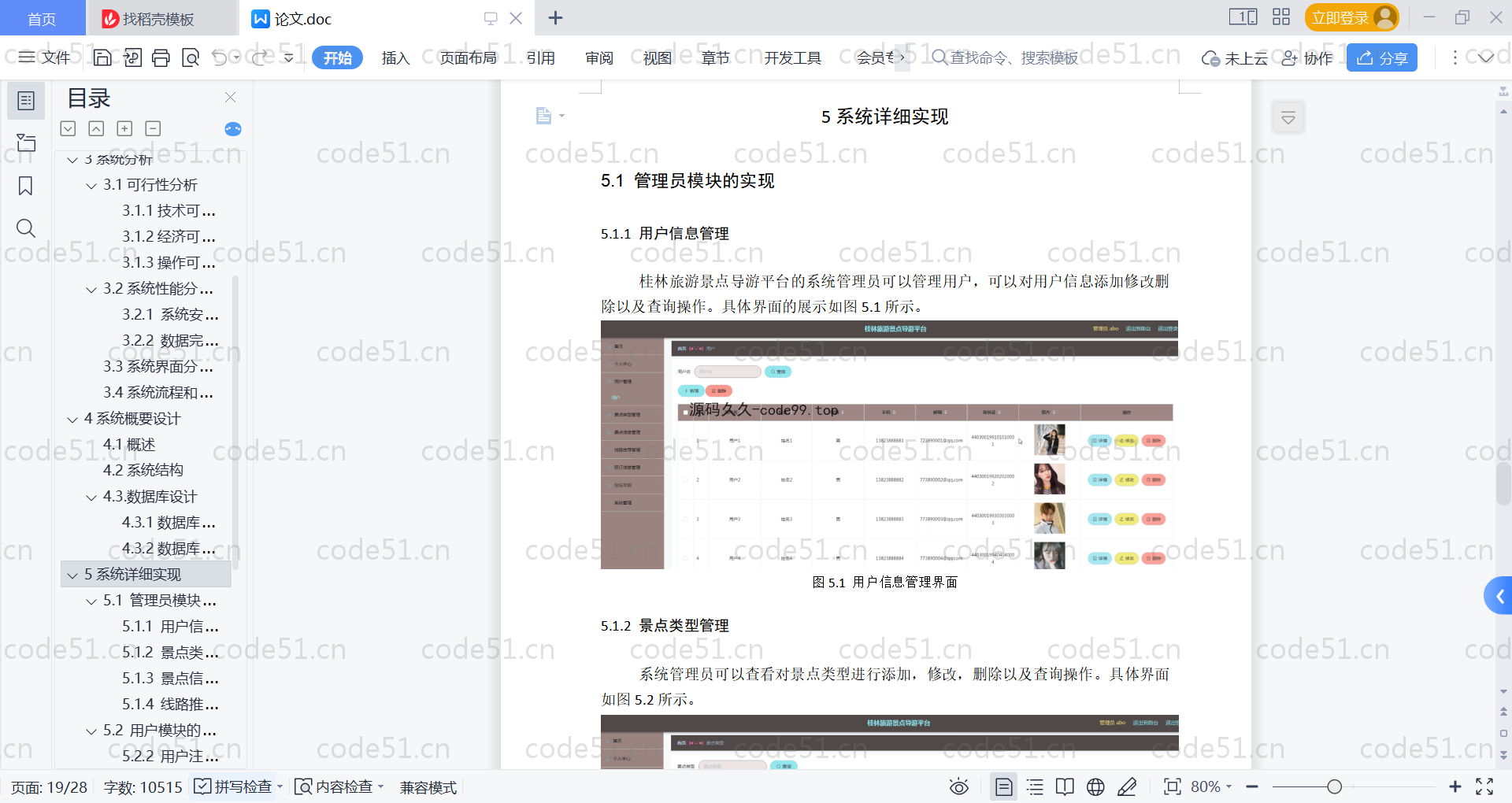Click the 分享 share button
This screenshot has height=803, width=1512.
point(1381,57)
